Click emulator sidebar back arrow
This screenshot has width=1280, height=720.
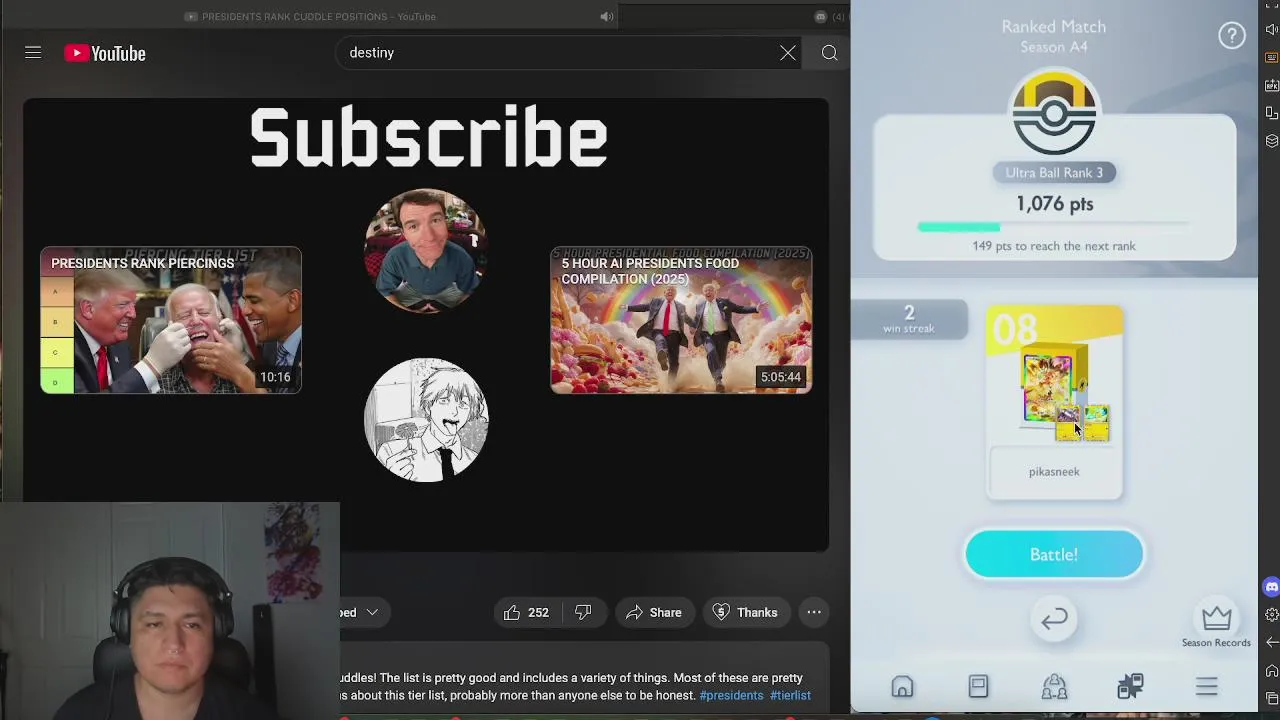pos(1271,642)
